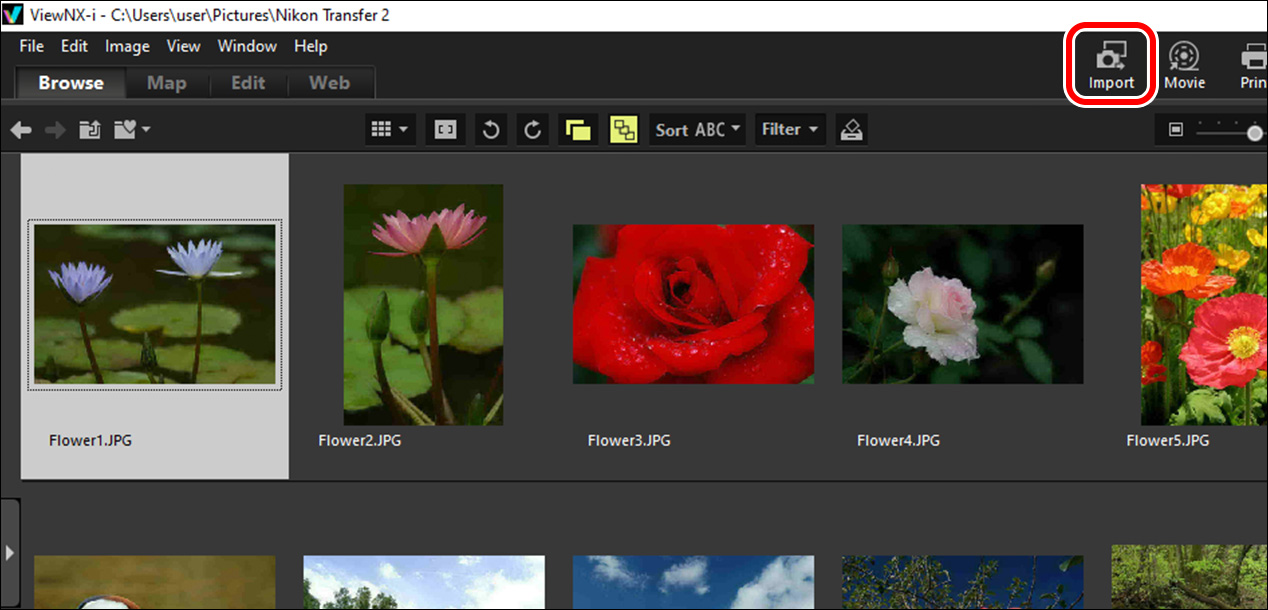Go forward with the right arrow icon
The width and height of the screenshot is (1268, 610).
click(55, 130)
